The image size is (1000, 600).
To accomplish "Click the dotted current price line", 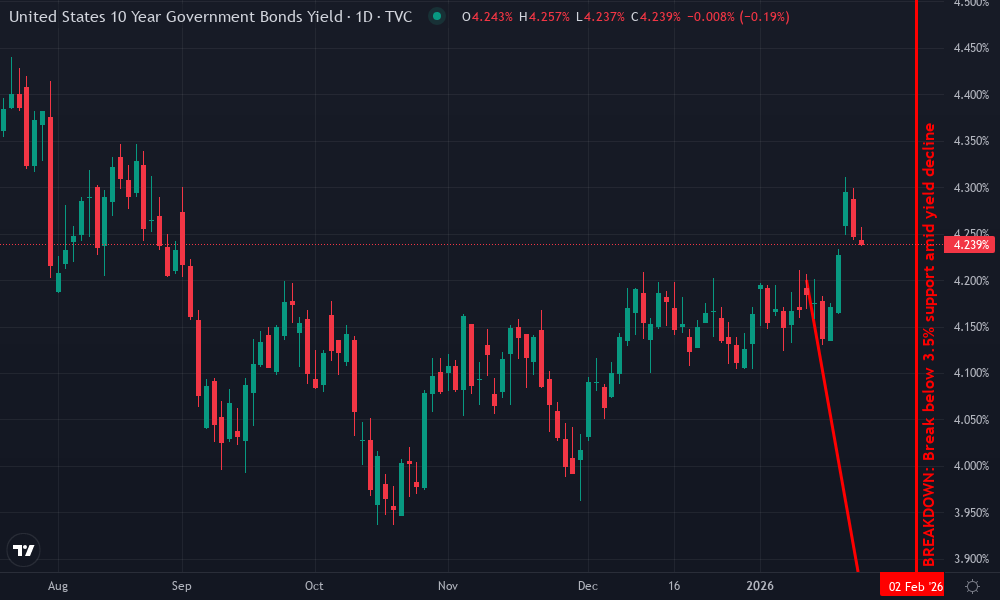I will click(x=500, y=242).
